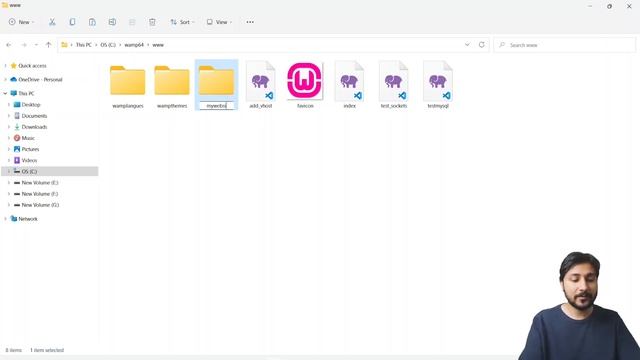
Task: Click the Copy icon in toolbar
Action: [72, 22]
